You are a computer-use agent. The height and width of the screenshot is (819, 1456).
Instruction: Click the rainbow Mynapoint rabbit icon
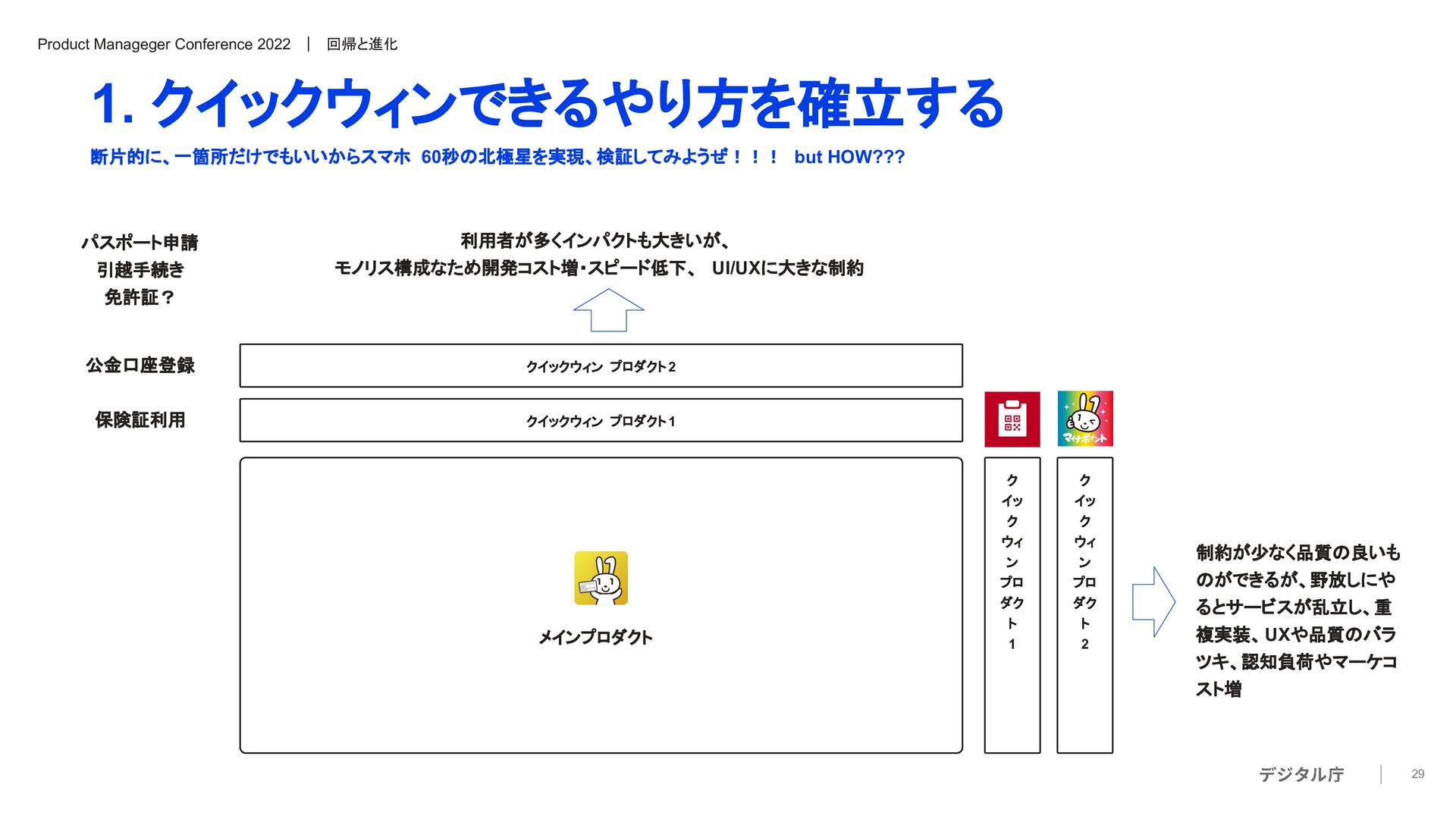pyautogui.click(x=1084, y=419)
